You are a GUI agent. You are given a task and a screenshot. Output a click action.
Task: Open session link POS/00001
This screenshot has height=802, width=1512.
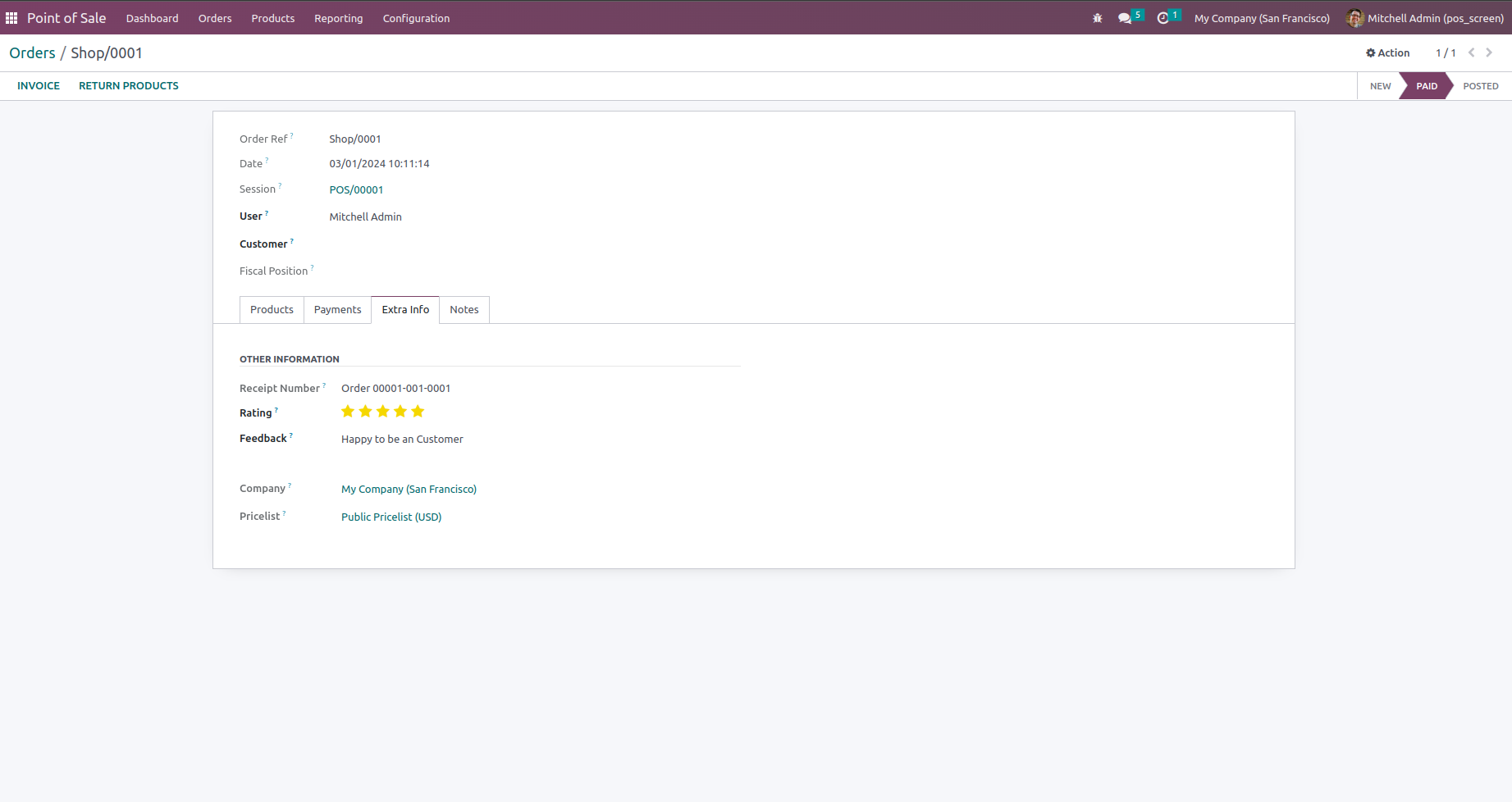356,189
